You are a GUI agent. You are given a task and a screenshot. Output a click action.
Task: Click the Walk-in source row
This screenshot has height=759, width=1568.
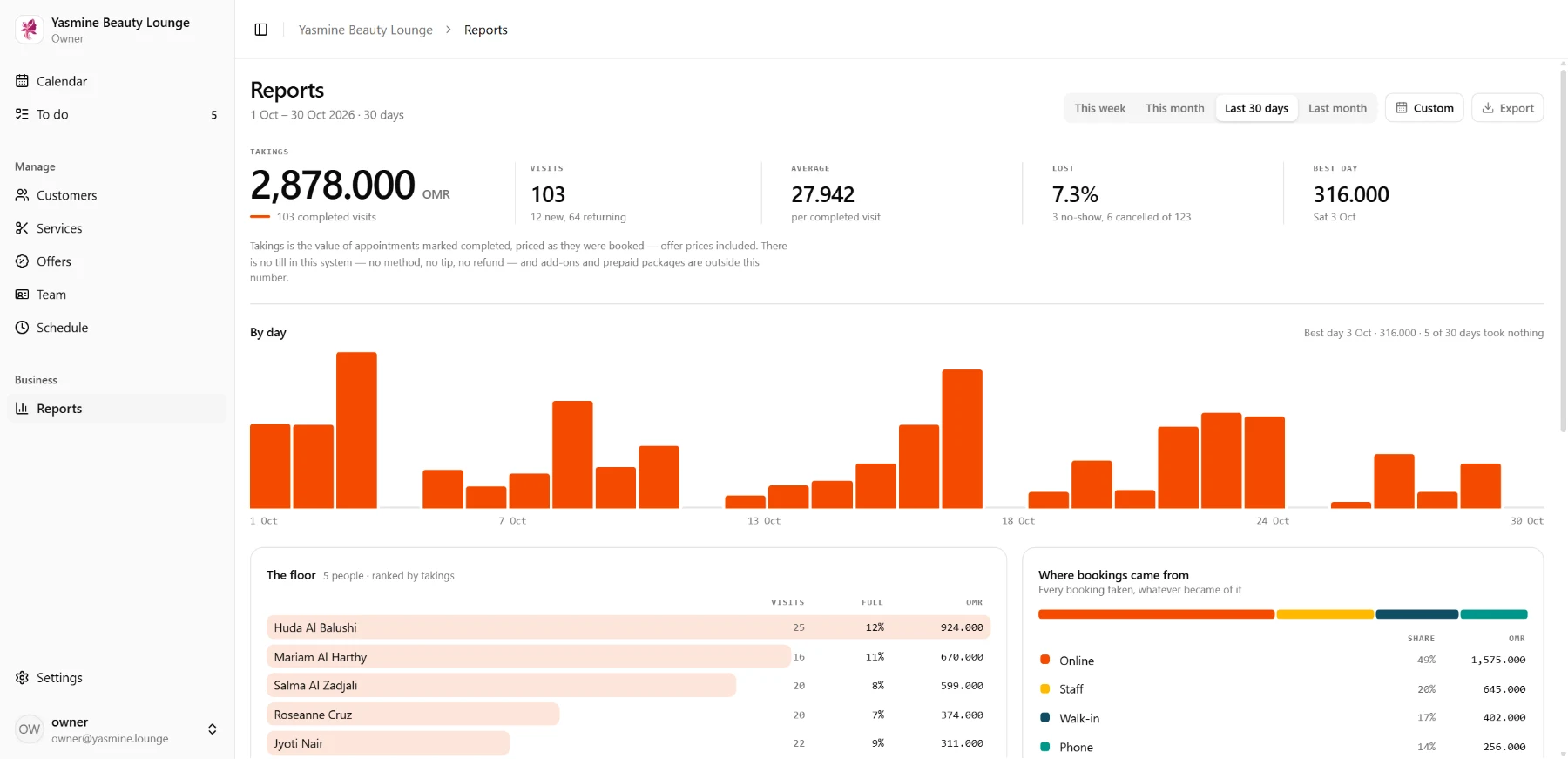pyautogui.click(x=1282, y=718)
